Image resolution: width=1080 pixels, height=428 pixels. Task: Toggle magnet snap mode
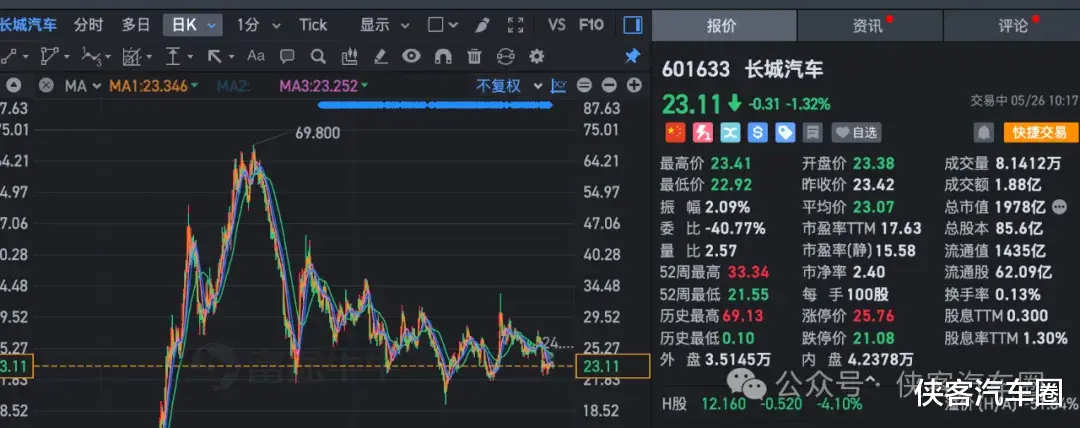443,56
